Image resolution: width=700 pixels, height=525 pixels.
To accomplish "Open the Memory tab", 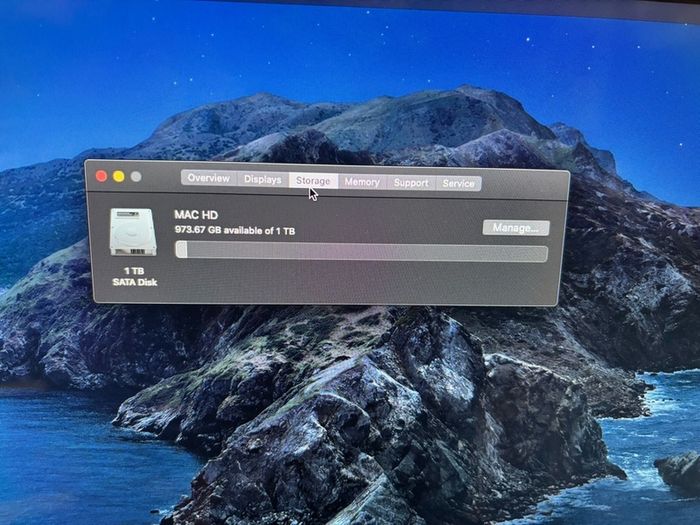I will tap(362, 182).
